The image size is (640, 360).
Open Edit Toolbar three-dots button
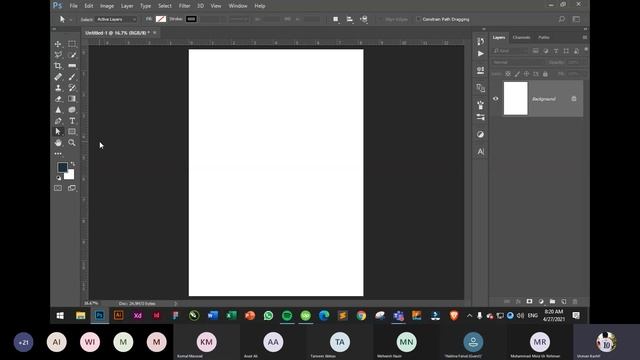tap(58, 154)
